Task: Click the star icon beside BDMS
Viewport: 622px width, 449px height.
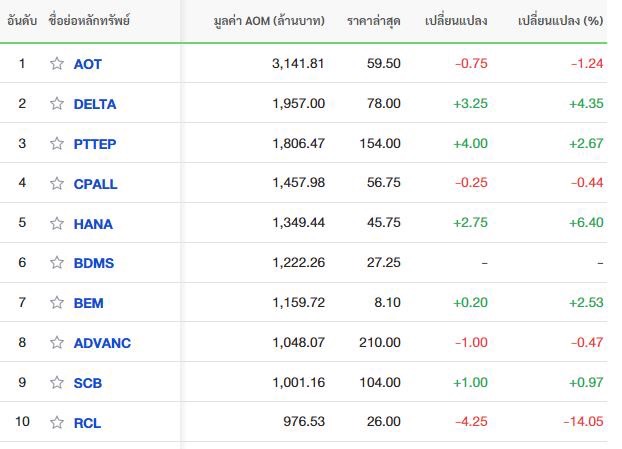Action: (57, 263)
